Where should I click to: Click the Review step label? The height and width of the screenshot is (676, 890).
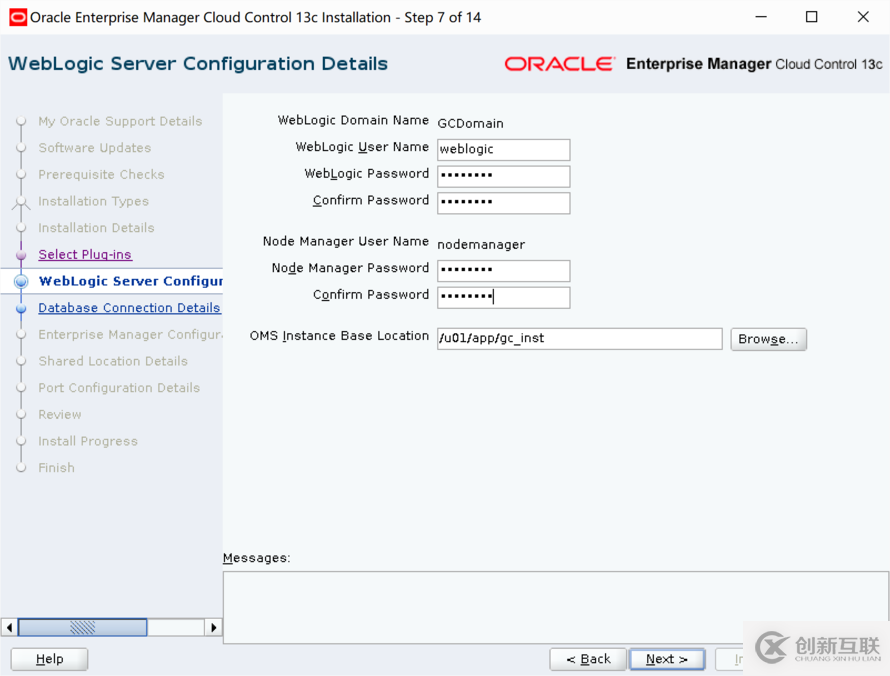(60, 415)
